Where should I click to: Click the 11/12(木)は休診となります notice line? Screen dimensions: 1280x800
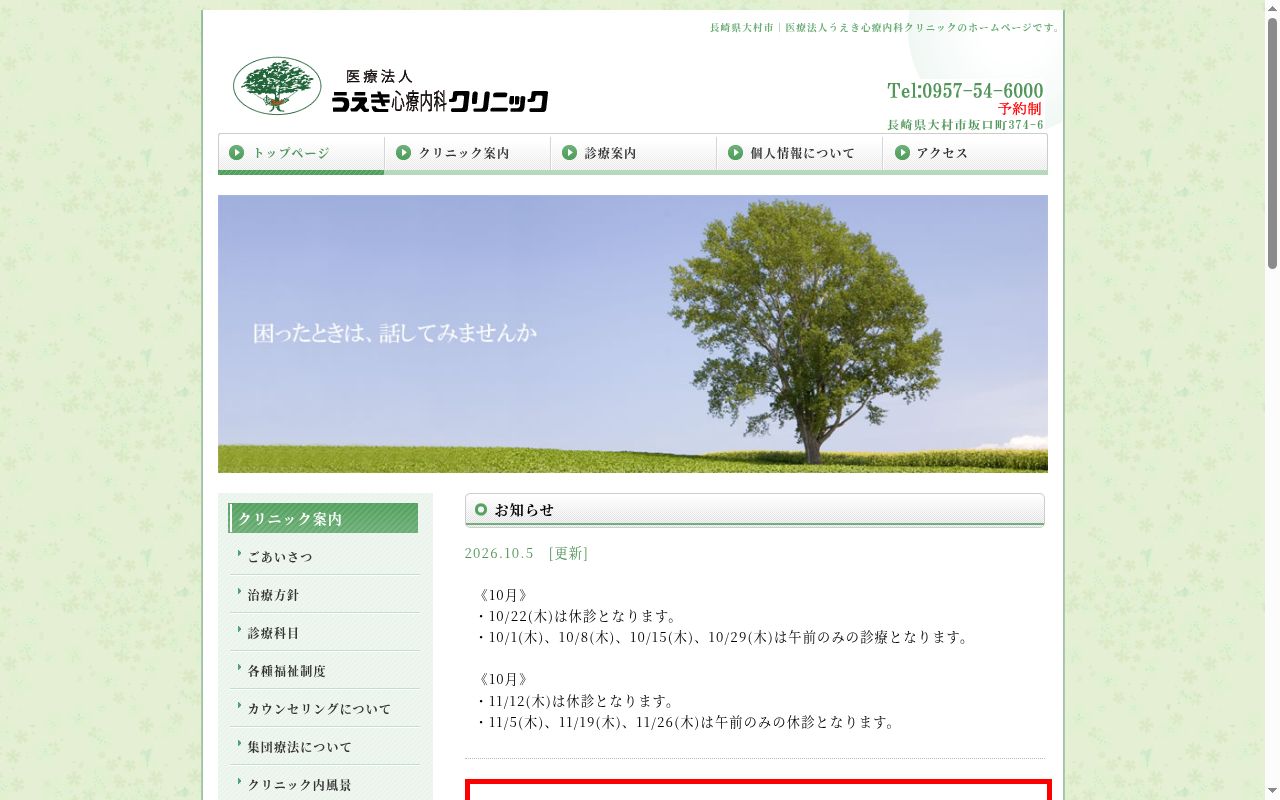(x=577, y=701)
